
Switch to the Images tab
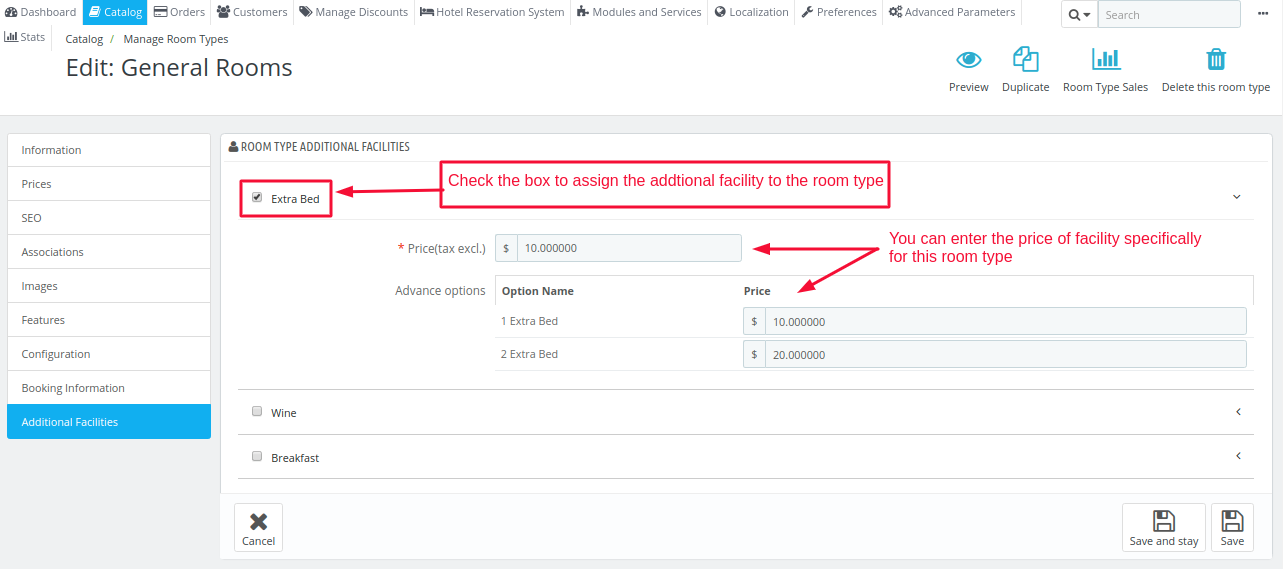[x=109, y=286]
